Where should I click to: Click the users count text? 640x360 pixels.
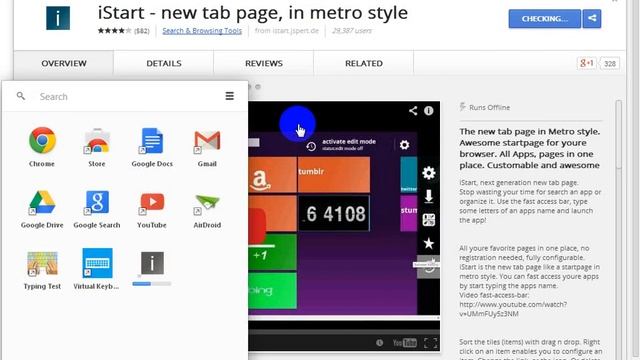pos(352,31)
